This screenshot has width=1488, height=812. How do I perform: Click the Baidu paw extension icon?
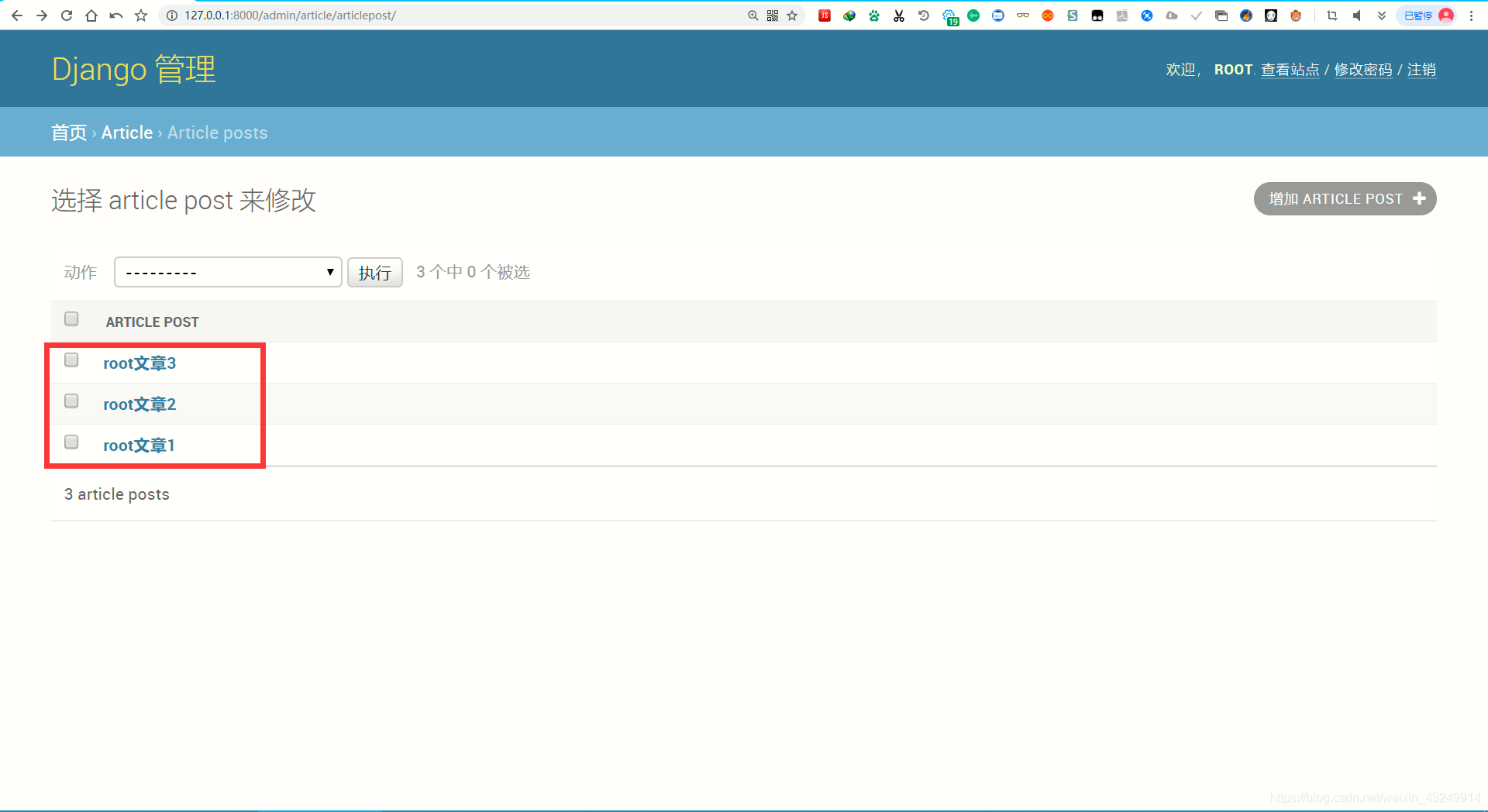[874, 15]
